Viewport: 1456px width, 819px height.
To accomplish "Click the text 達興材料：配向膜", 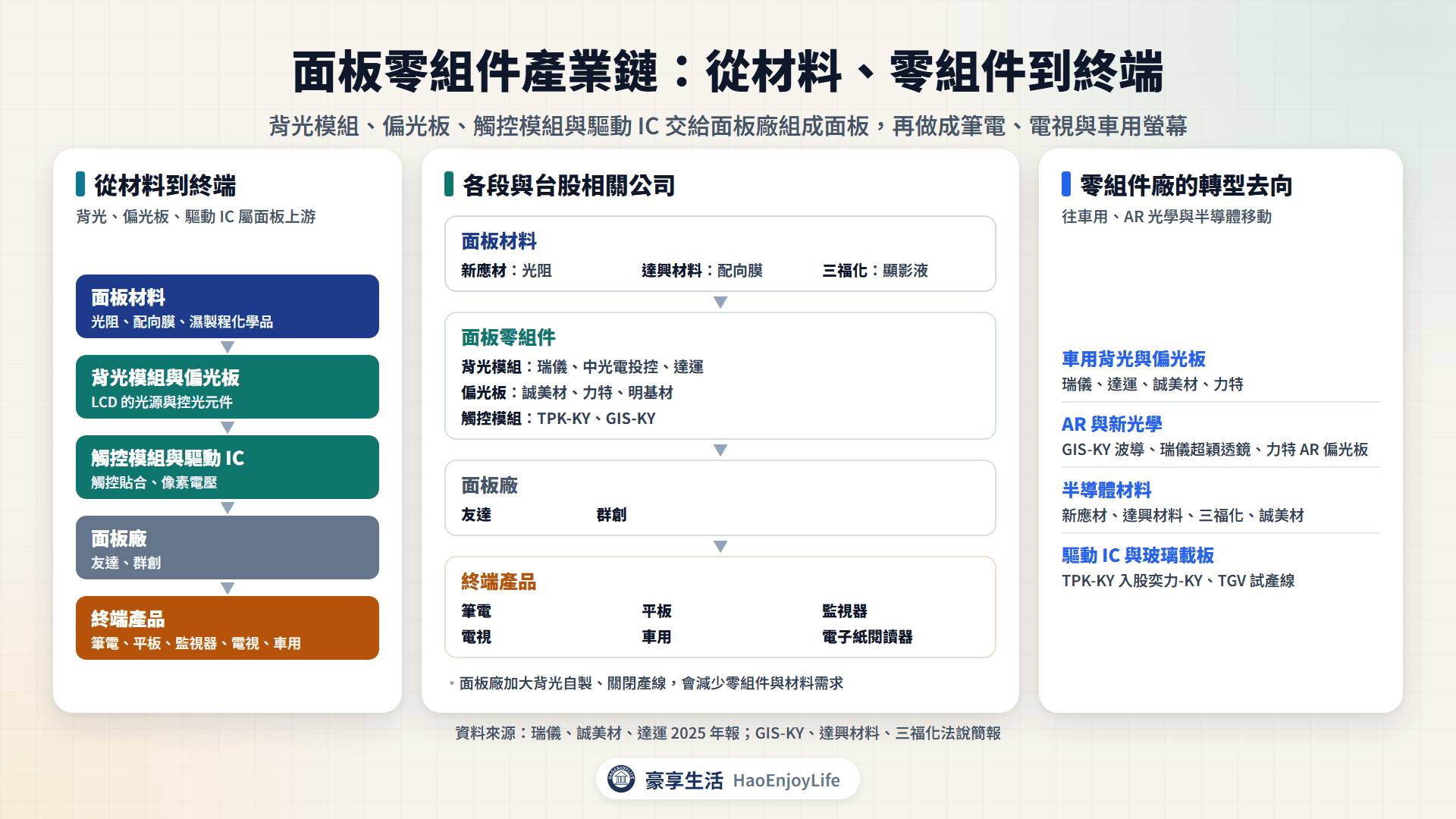I will [702, 271].
